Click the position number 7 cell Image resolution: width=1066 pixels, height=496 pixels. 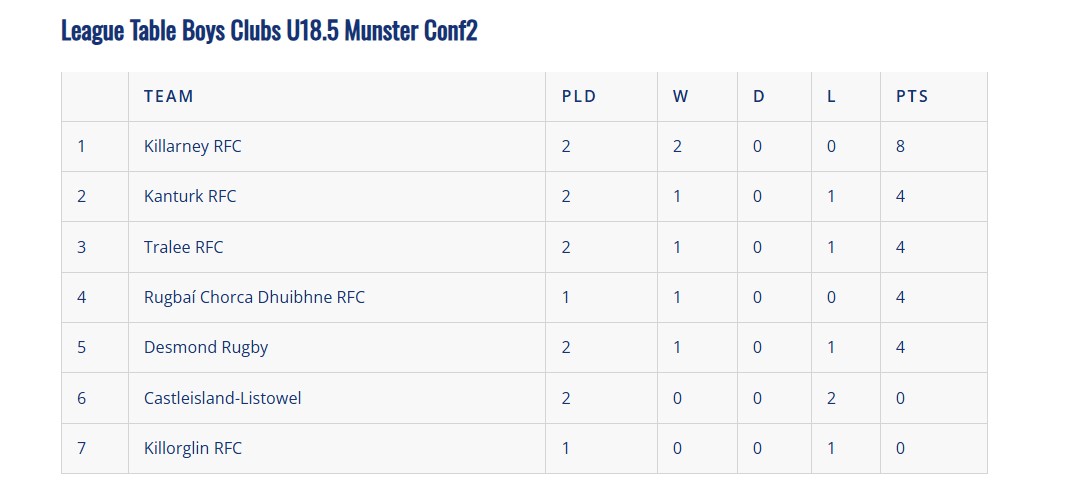(82, 449)
